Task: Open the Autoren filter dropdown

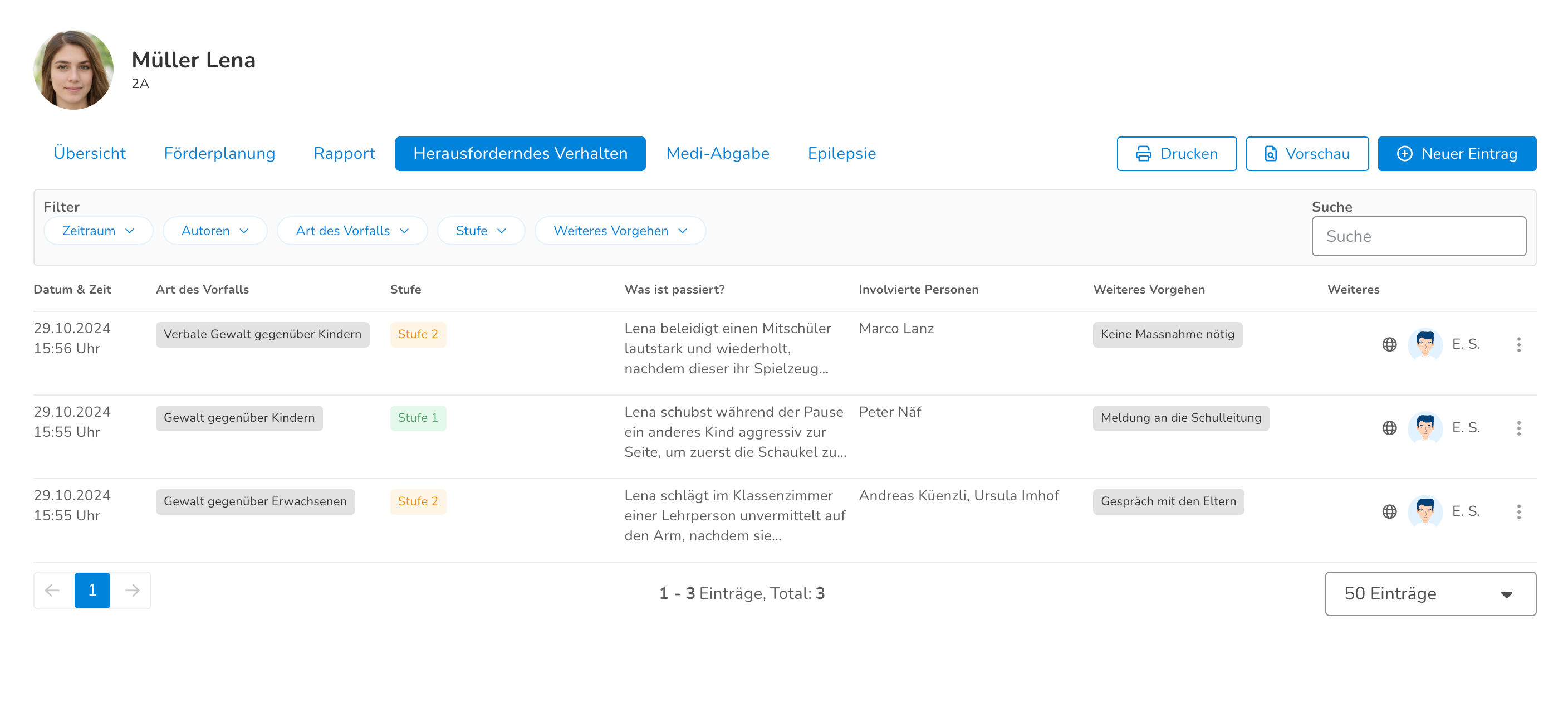Action: (x=214, y=231)
